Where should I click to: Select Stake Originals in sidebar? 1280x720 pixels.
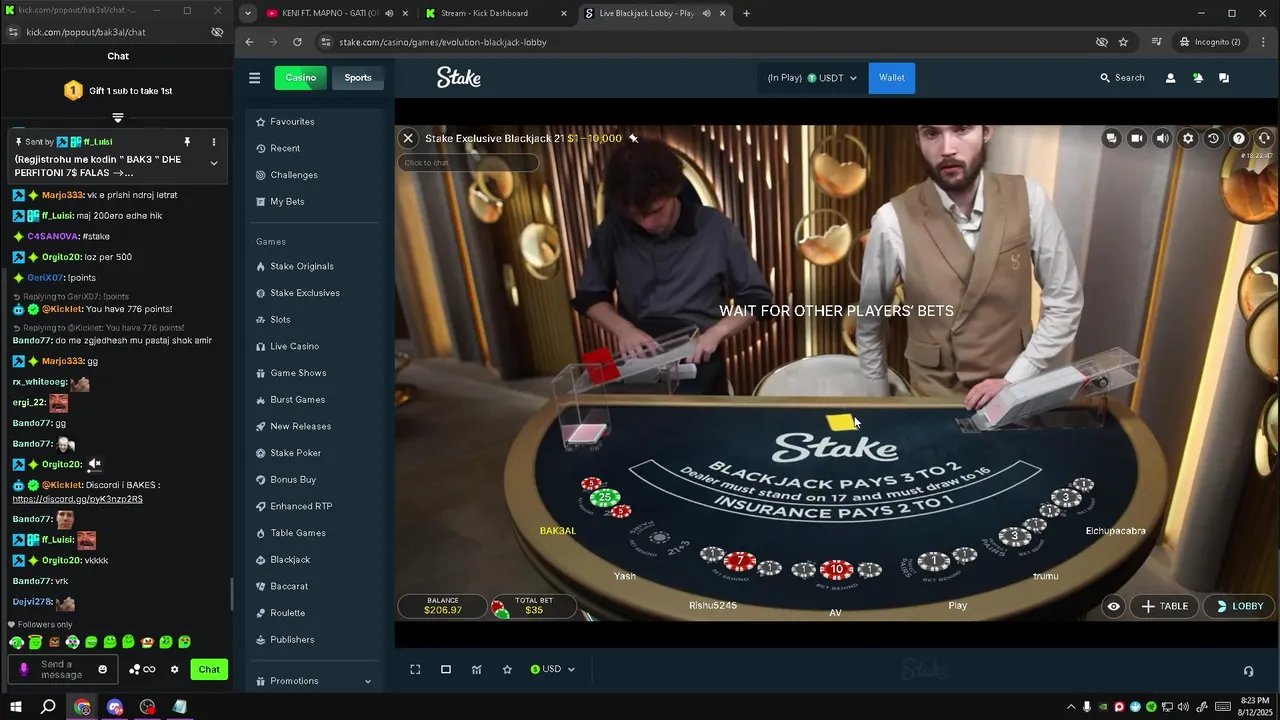pos(302,266)
